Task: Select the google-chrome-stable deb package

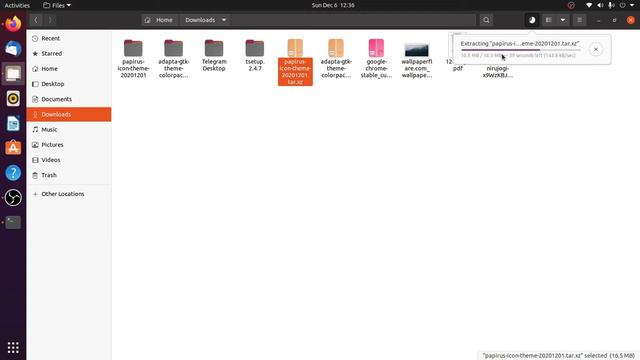Action: click(x=376, y=59)
